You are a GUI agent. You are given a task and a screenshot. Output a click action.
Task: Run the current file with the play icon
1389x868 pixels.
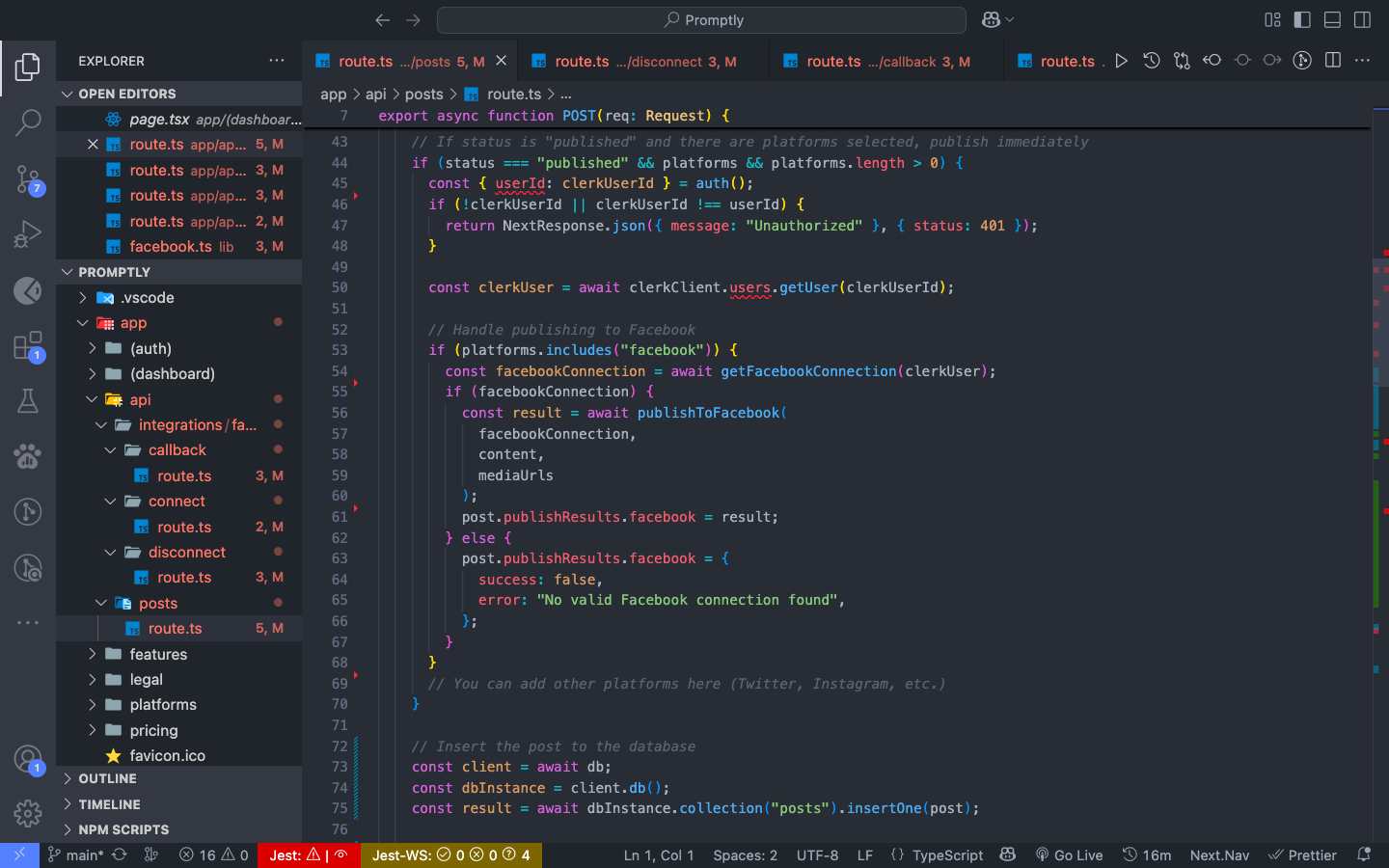click(1121, 60)
